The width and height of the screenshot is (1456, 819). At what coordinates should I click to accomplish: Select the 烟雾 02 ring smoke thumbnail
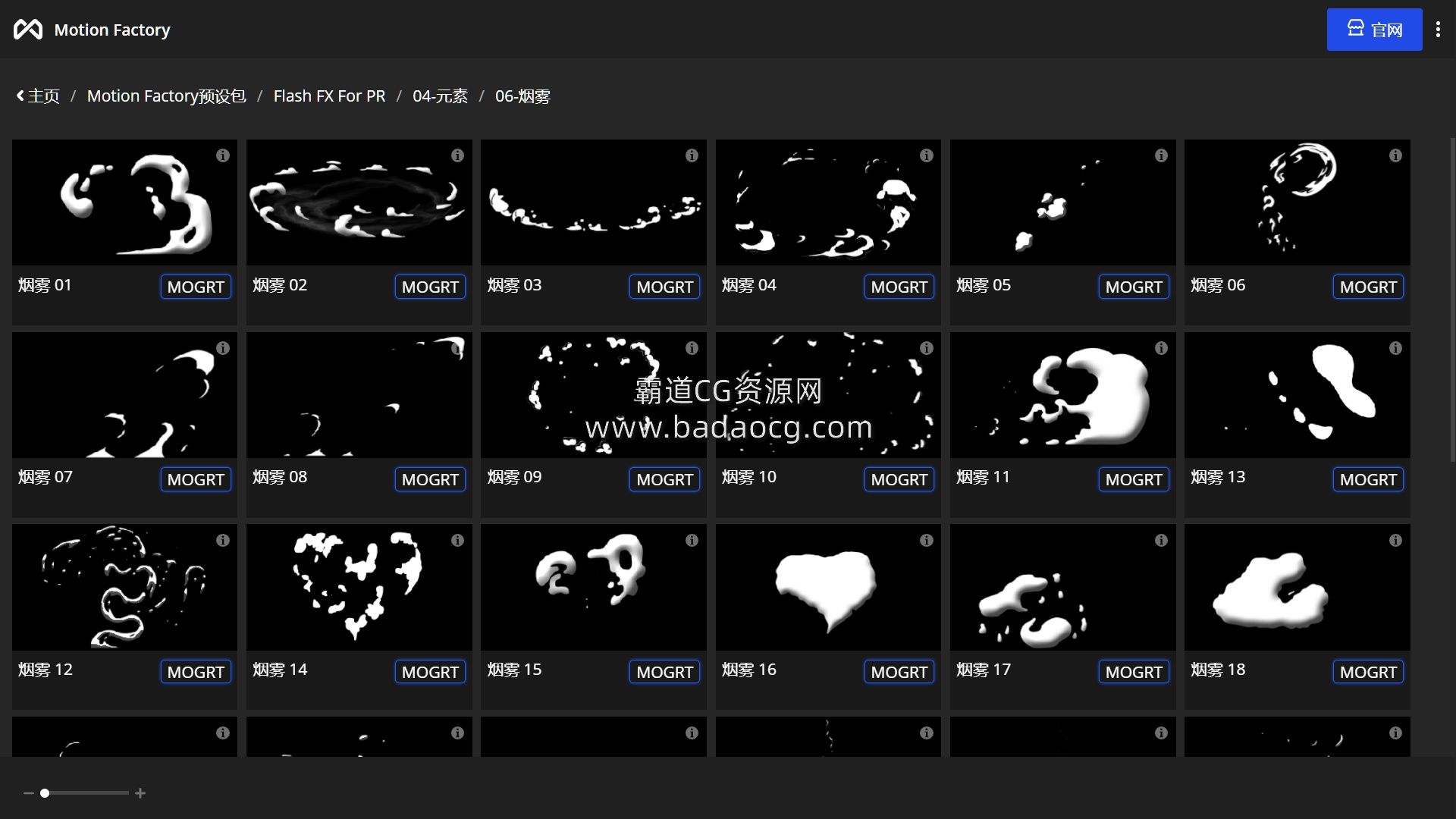359,202
